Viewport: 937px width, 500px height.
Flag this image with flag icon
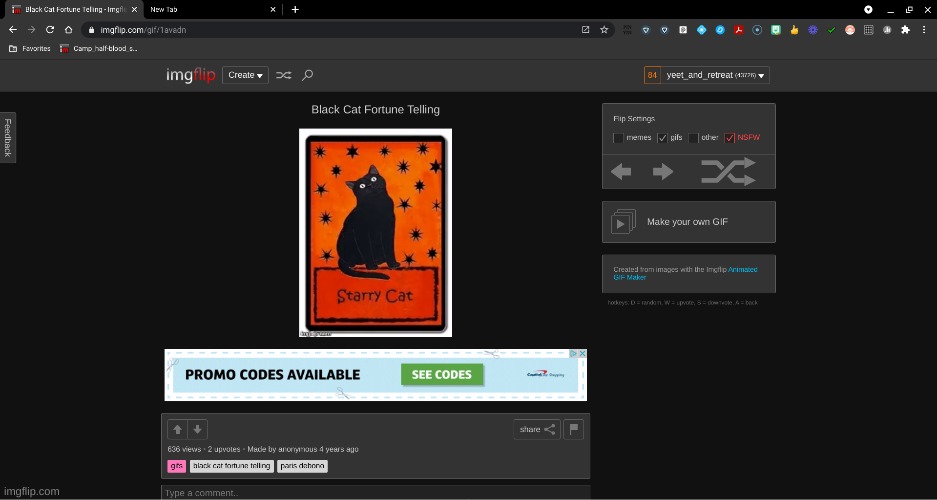[x=574, y=430]
